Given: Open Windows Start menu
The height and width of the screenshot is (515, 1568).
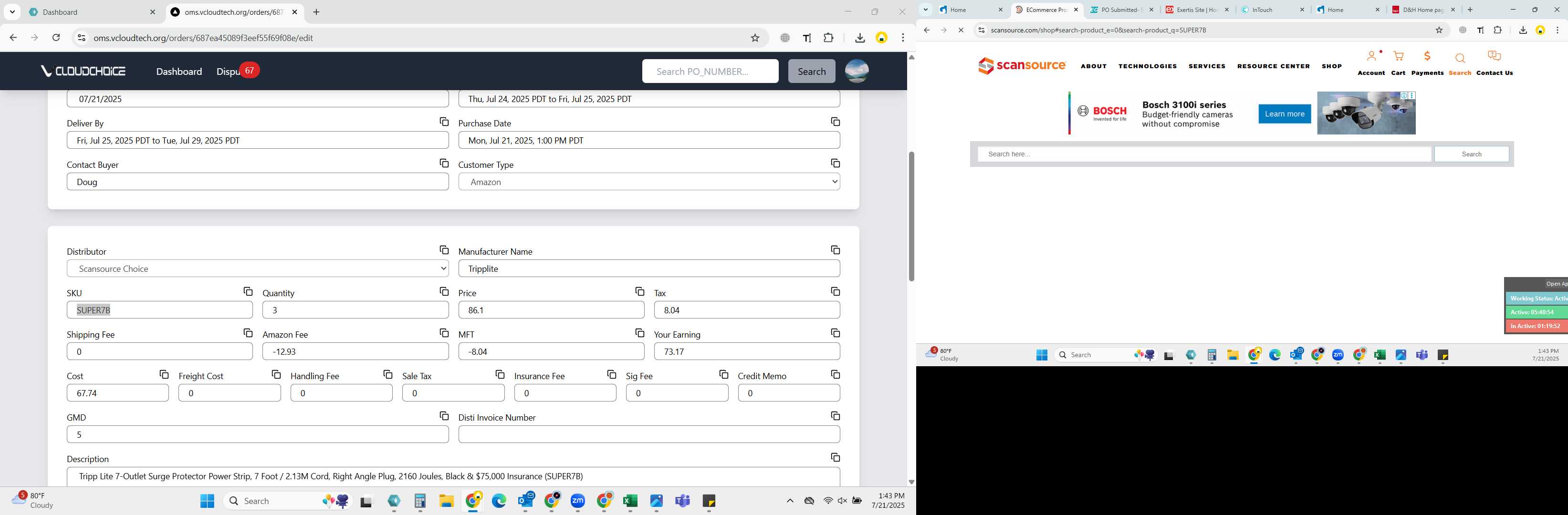Looking at the screenshot, I should click(x=207, y=501).
